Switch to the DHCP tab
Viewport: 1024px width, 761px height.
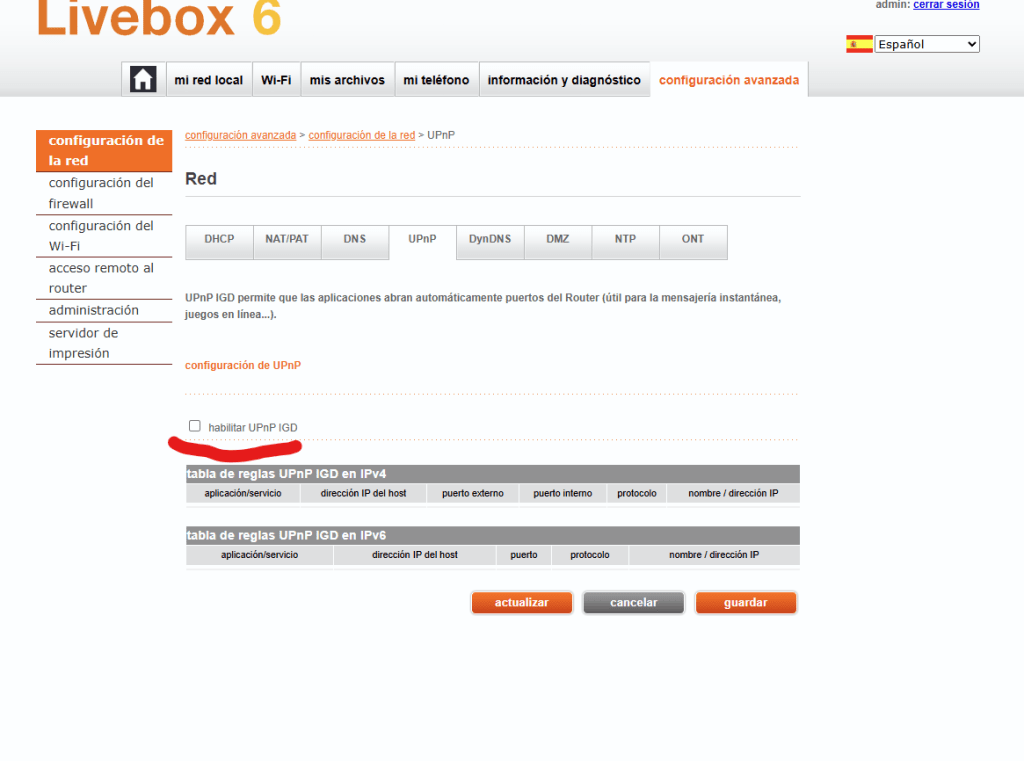219,240
